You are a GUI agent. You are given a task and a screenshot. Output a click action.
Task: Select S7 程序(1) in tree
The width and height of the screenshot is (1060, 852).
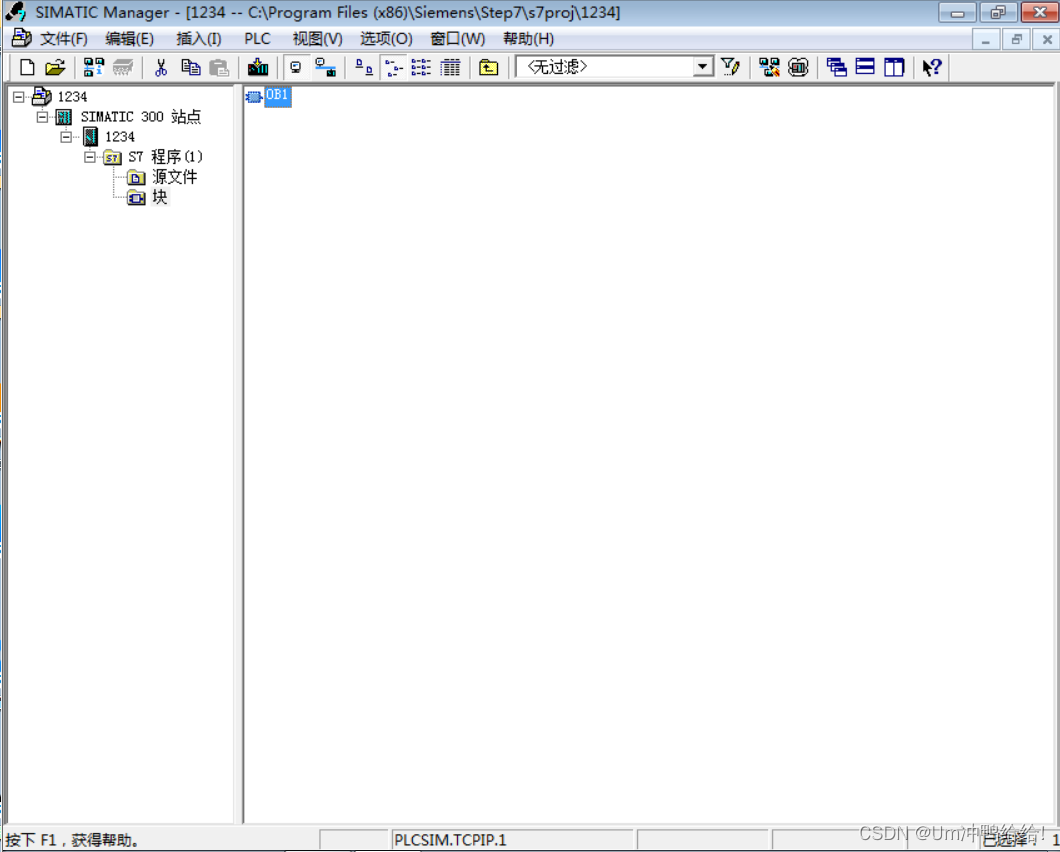pos(166,157)
